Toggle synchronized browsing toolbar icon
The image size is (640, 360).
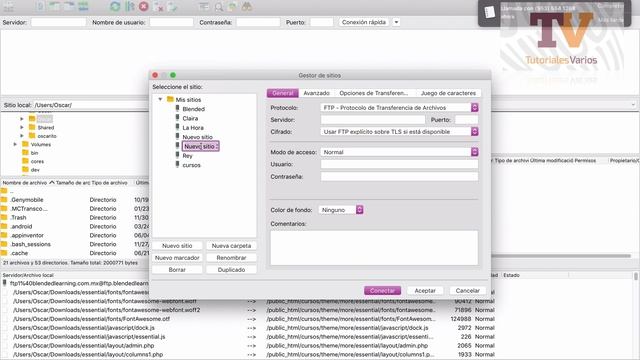coord(233,6)
